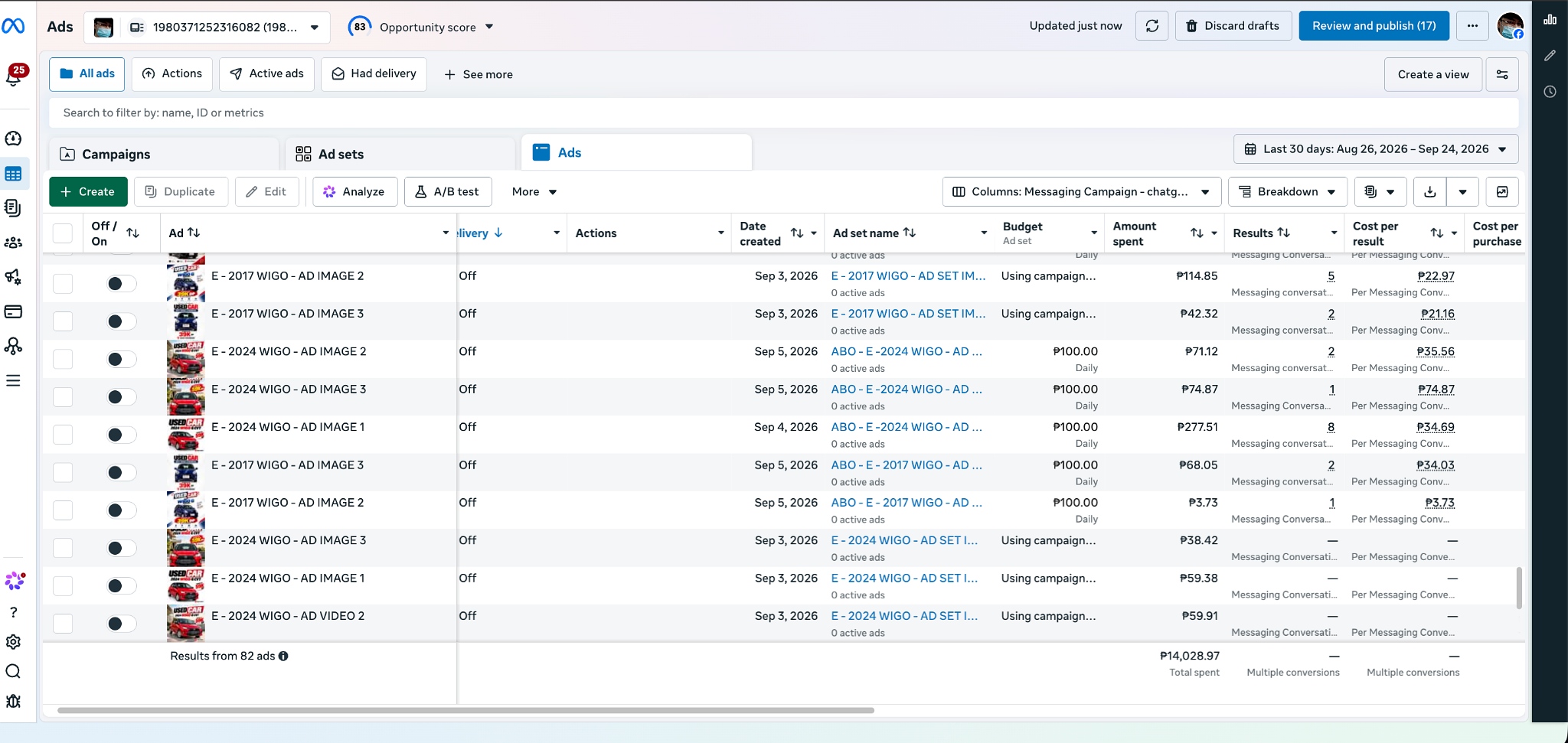
Task: Open the charts panel toggle icon after export
Action: click(1502, 192)
